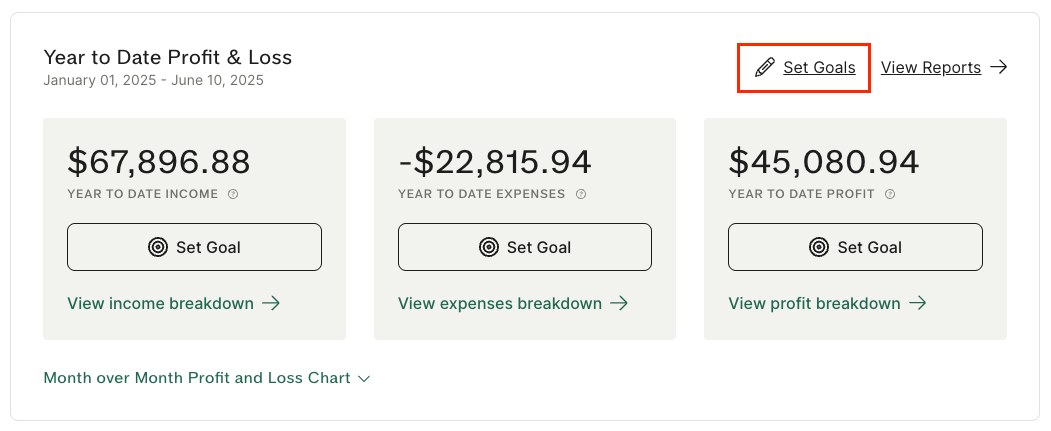Expand the Month over Month Profit and Loss Chart
Viewport: 1051px width, 431px height.
pyautogui.click(x=207, y=378)
